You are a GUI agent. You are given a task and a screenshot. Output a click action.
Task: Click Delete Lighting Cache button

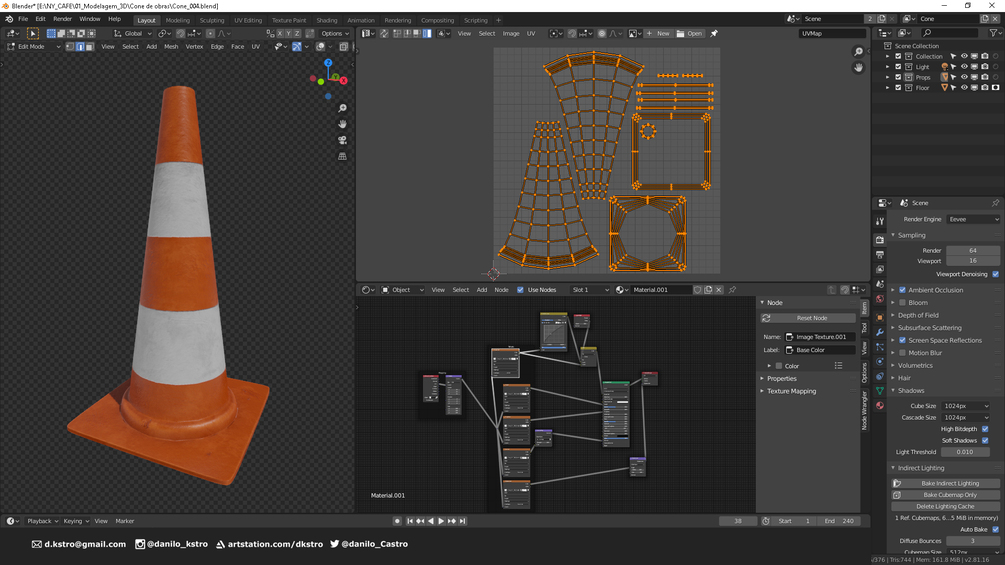[x=946, y=507]
